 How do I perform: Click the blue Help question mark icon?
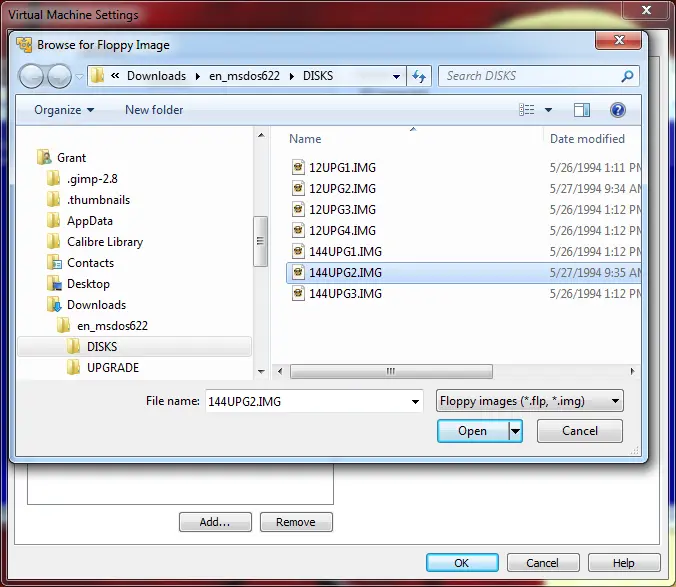(617, 110)
